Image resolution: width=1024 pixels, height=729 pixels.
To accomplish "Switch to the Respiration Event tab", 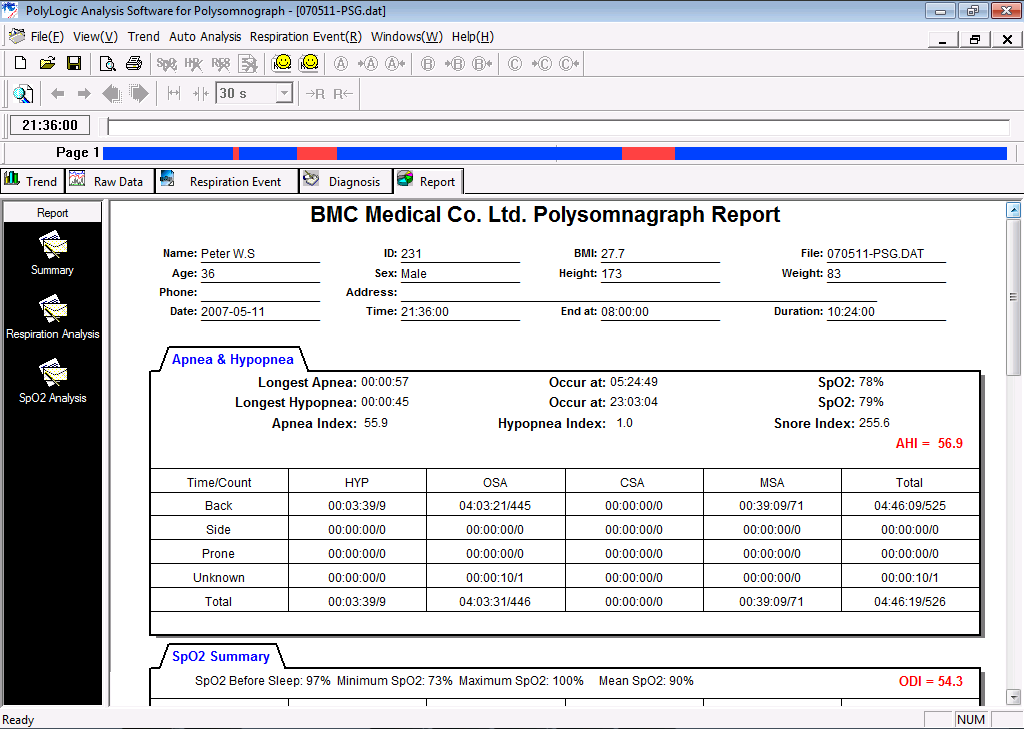I will point(227,181).
